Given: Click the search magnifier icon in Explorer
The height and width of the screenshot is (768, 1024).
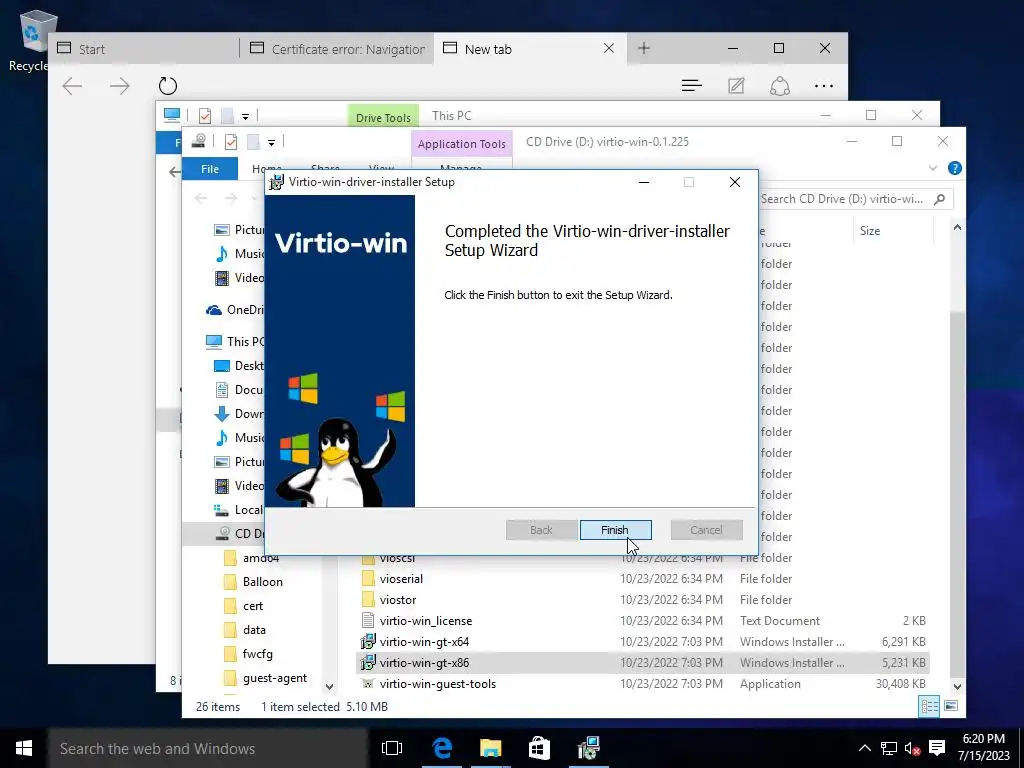Looking at the screenshot, I should 940,199.
